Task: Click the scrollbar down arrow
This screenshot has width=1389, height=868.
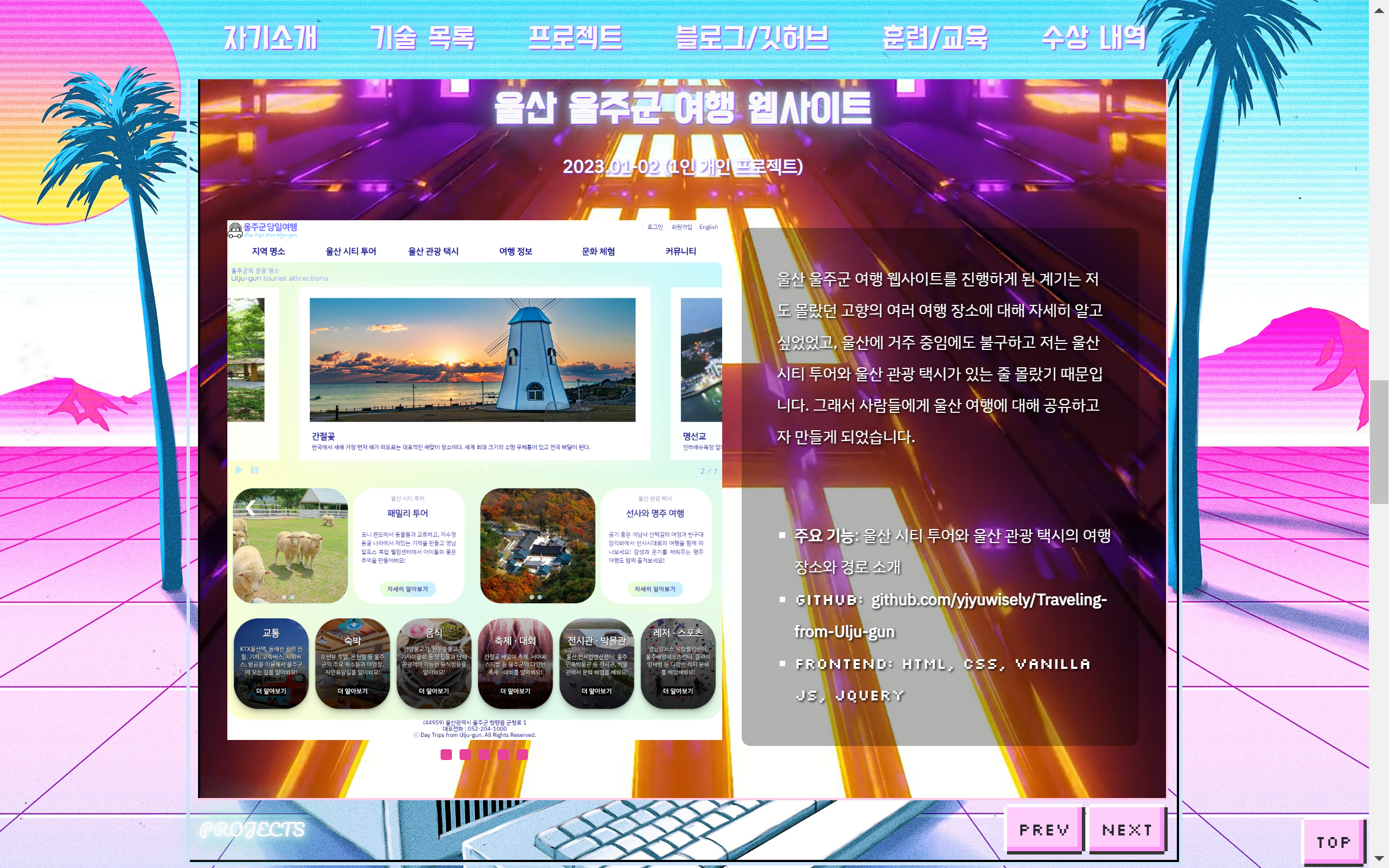Action: click(x=1379, y=858)
